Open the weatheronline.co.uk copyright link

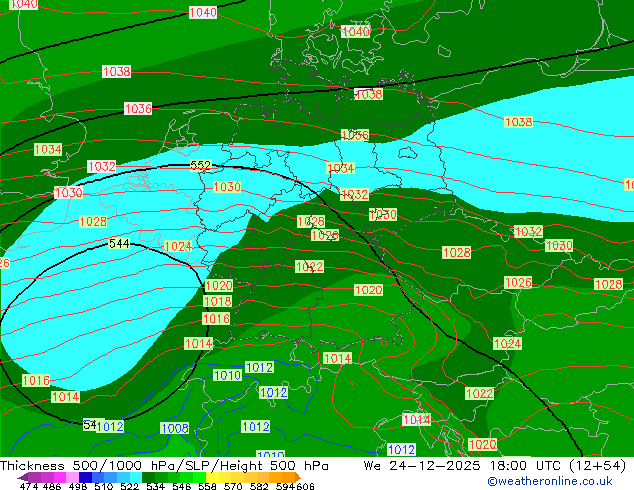point(550,481)
